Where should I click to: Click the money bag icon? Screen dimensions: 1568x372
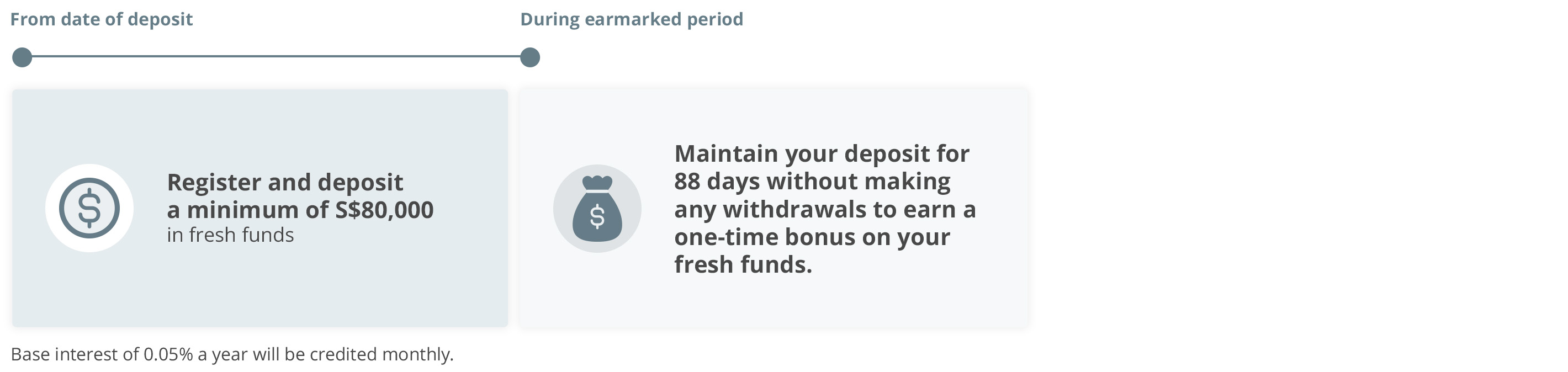point(597,208)
